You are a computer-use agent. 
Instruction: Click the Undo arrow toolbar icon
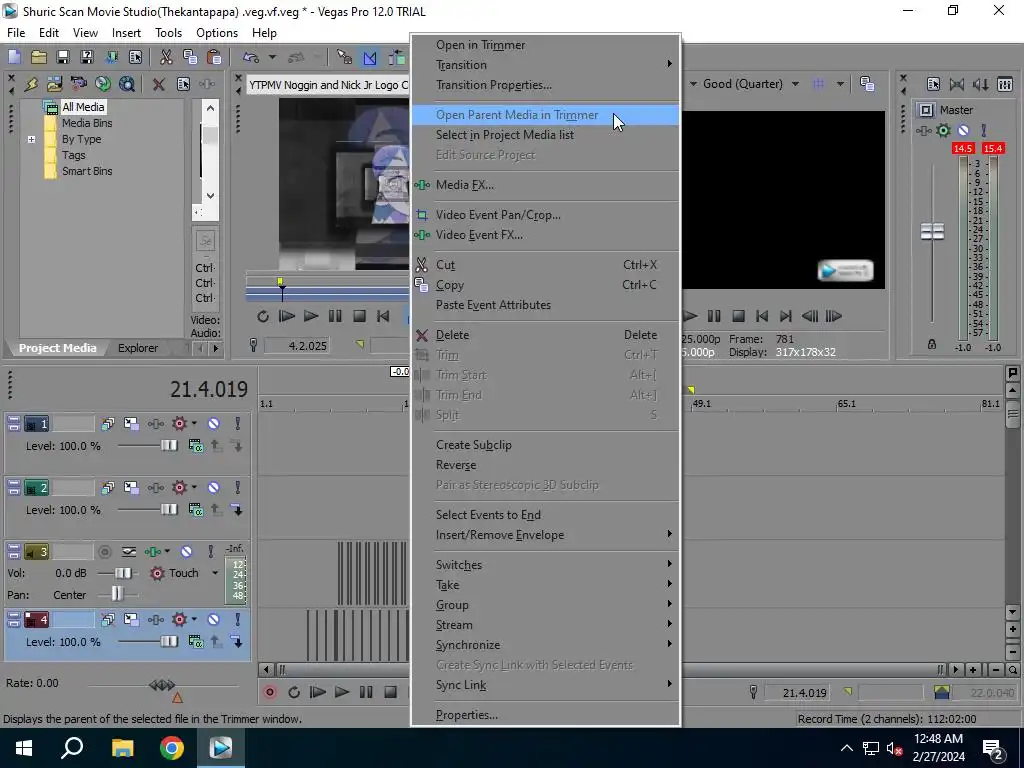(251, 57)
